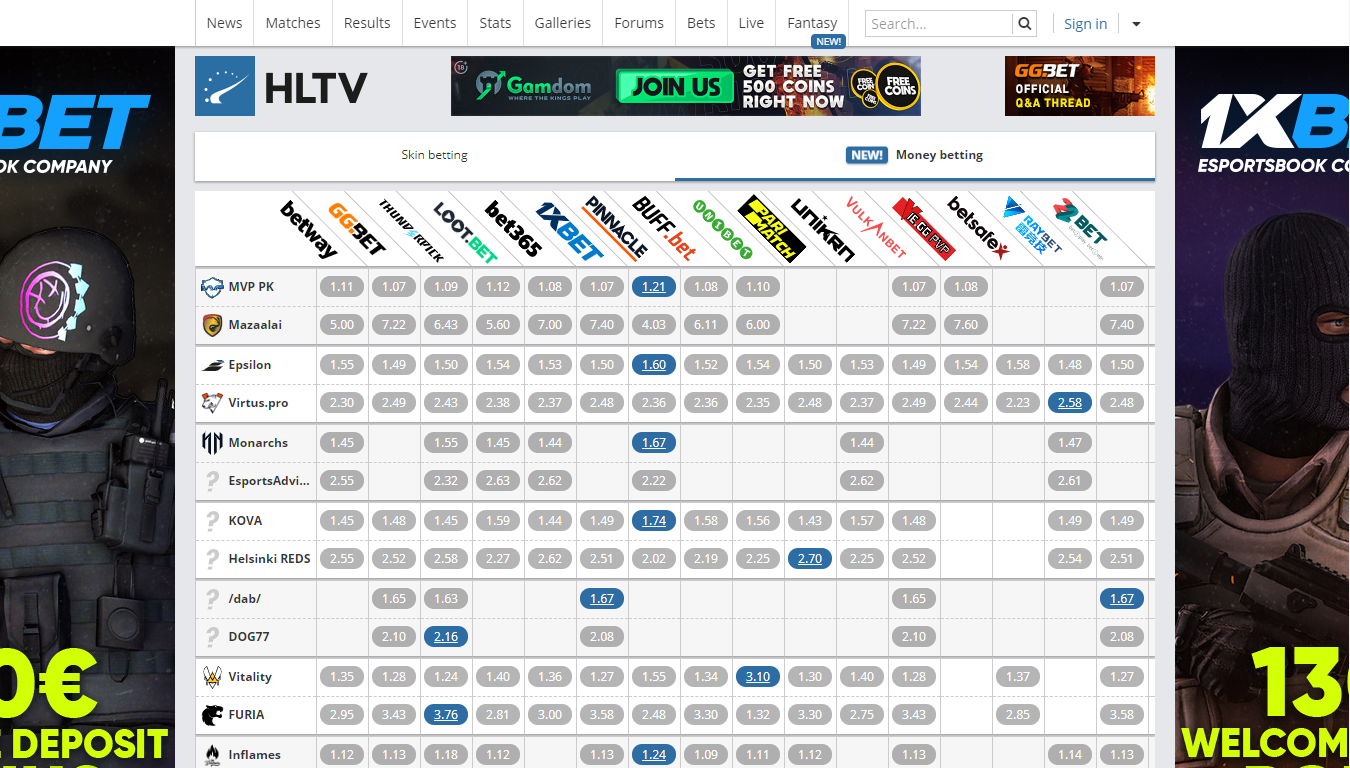
Task: Click the Monarchs team logo
Action: 212,443
